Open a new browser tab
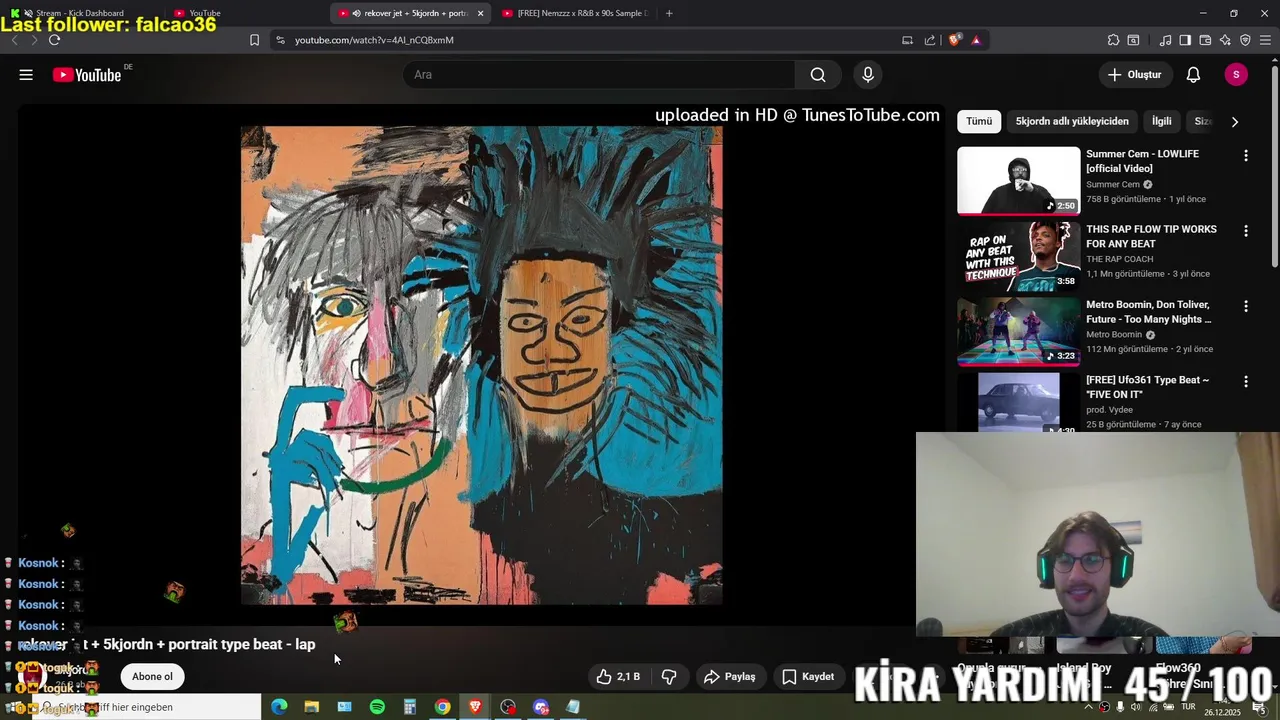Screen dimensions: 1280x720 pyautogui.click(x=669, y=13)
